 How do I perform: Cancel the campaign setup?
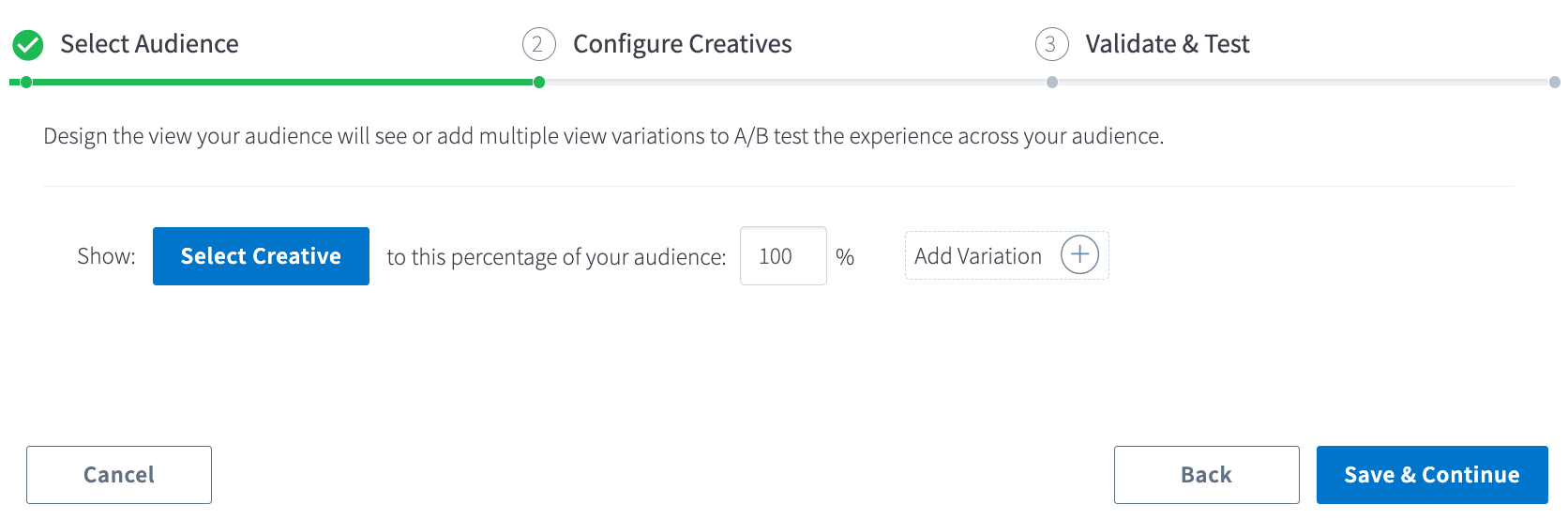(x=119, y=475)
